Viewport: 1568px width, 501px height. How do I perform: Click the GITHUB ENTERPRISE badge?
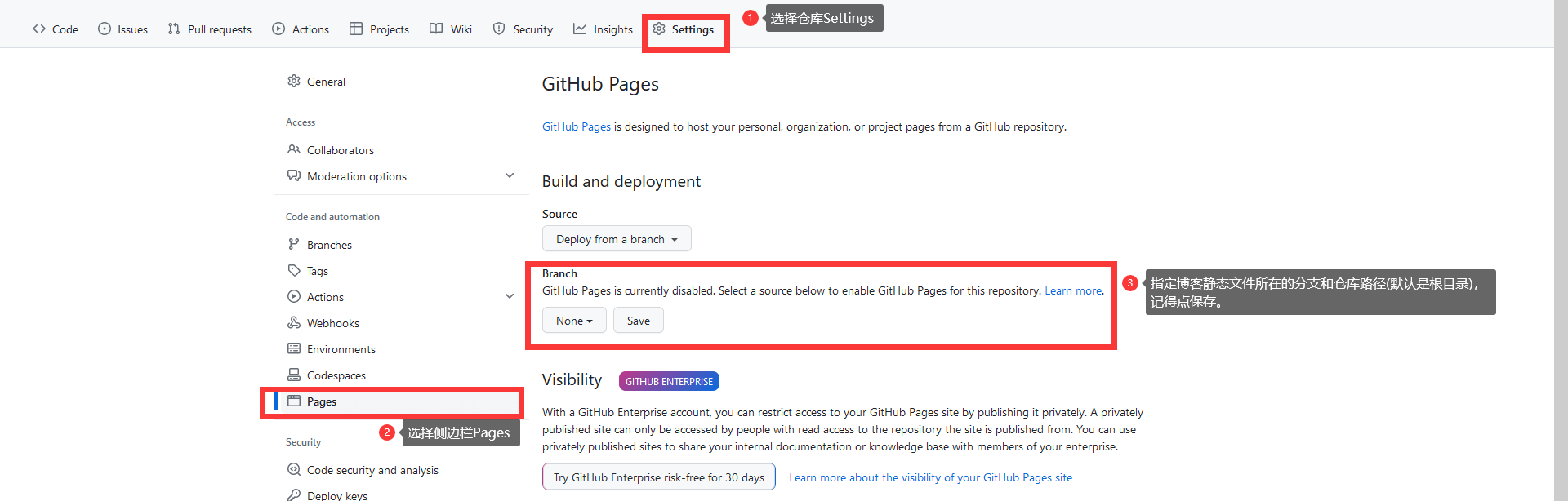tap(669, 381)
